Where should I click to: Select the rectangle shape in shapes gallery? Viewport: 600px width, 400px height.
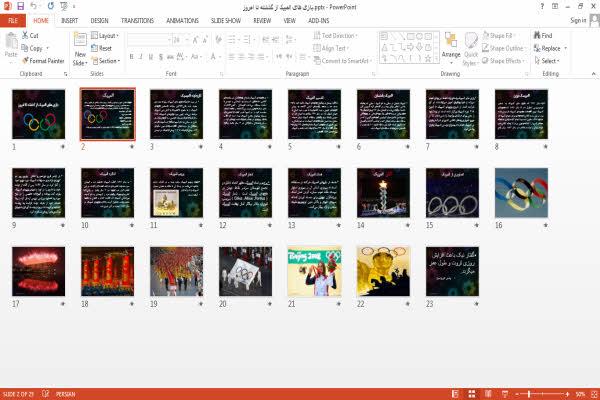point(411,37)
